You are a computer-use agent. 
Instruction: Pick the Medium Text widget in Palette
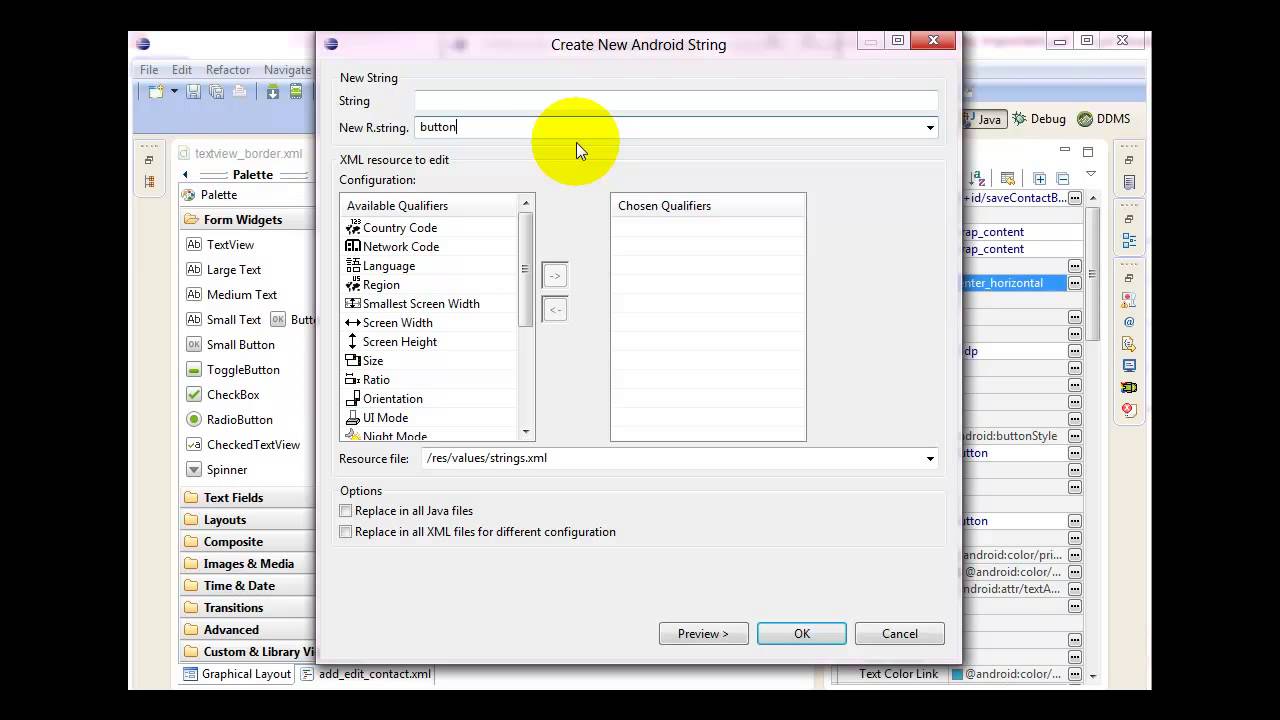pos(231,295)
